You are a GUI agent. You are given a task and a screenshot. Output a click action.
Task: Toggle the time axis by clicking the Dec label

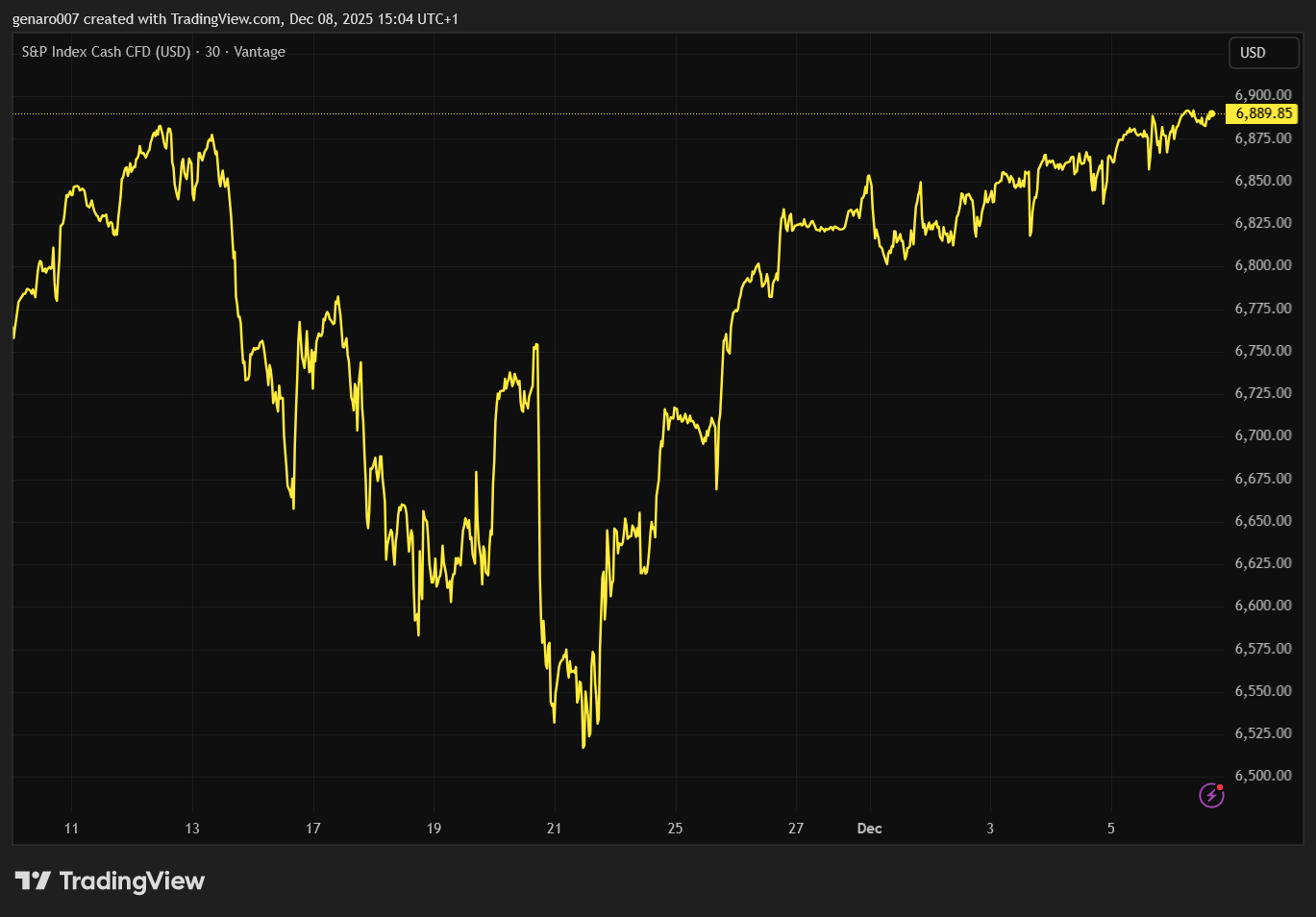(868, 829)
